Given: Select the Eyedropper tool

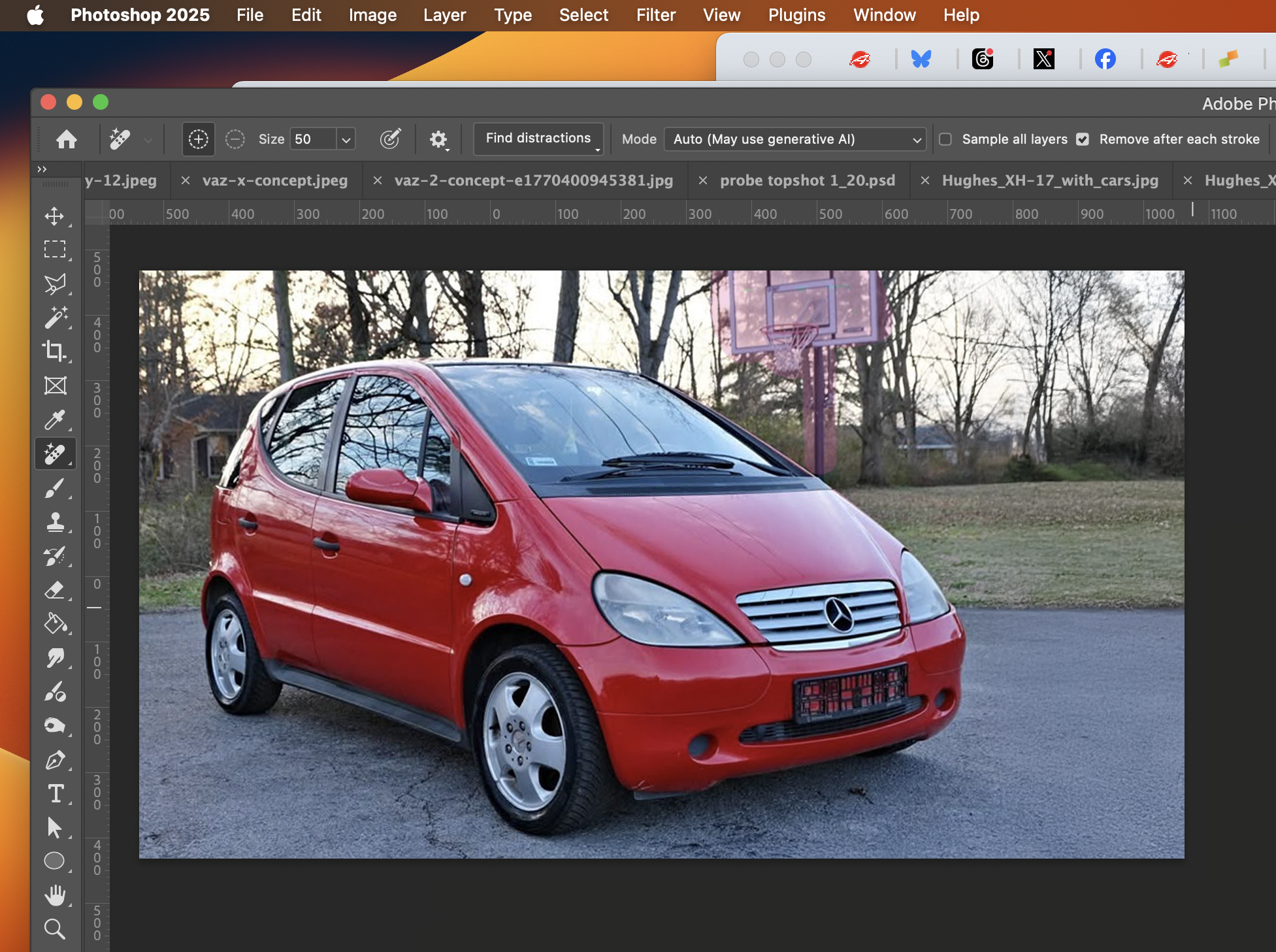Looking at the screenshot, I should coord(56,420).
